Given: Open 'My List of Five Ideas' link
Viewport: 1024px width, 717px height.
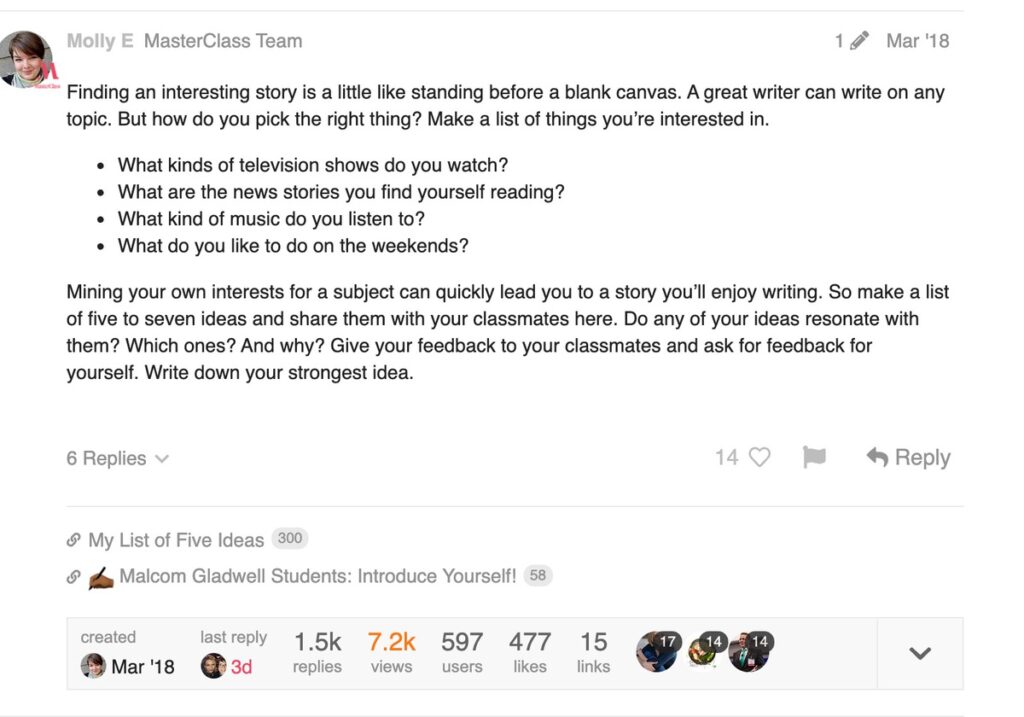Looking at the screenshot, I should 176,540.
